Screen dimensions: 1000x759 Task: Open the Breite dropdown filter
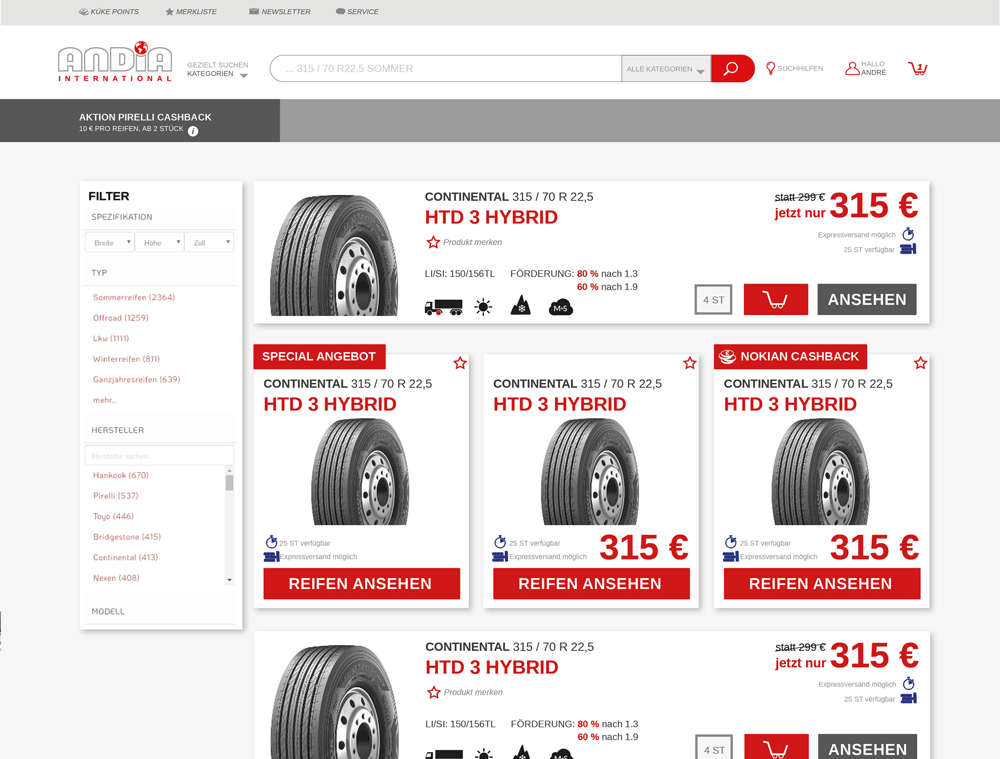click(x=110, y=242)
